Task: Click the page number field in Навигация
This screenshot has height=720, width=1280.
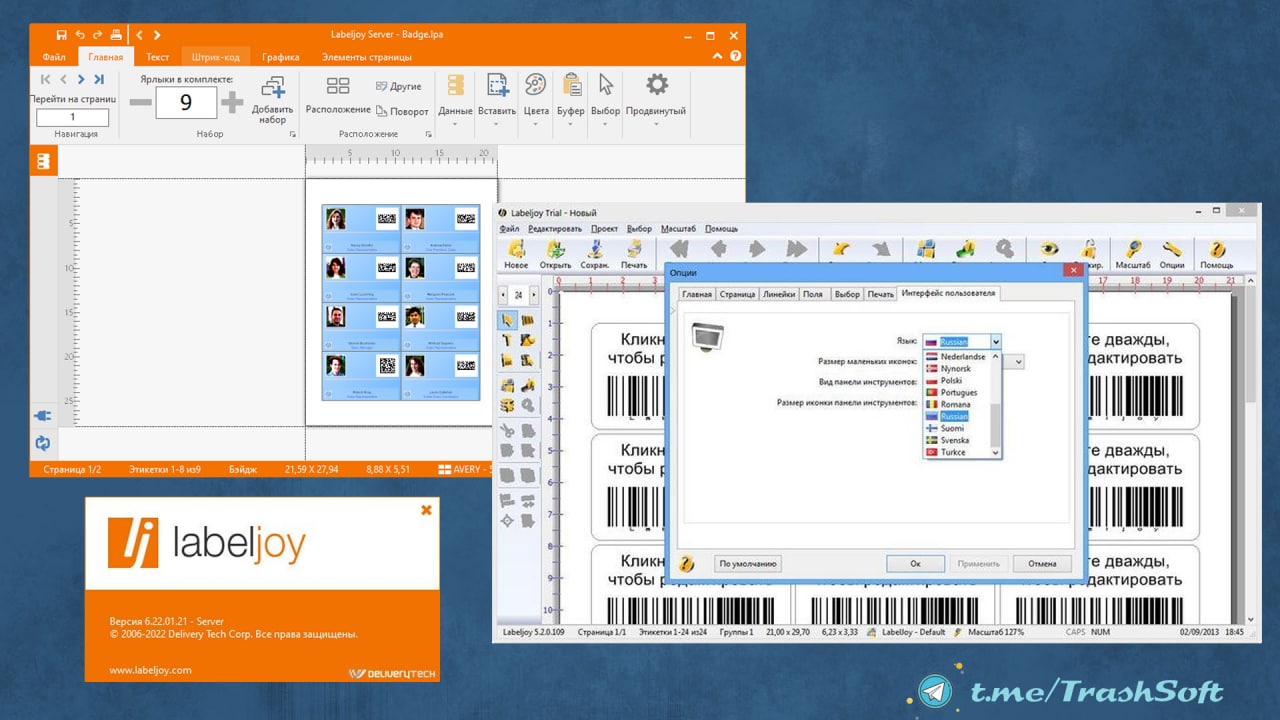Action: [73, 117]
